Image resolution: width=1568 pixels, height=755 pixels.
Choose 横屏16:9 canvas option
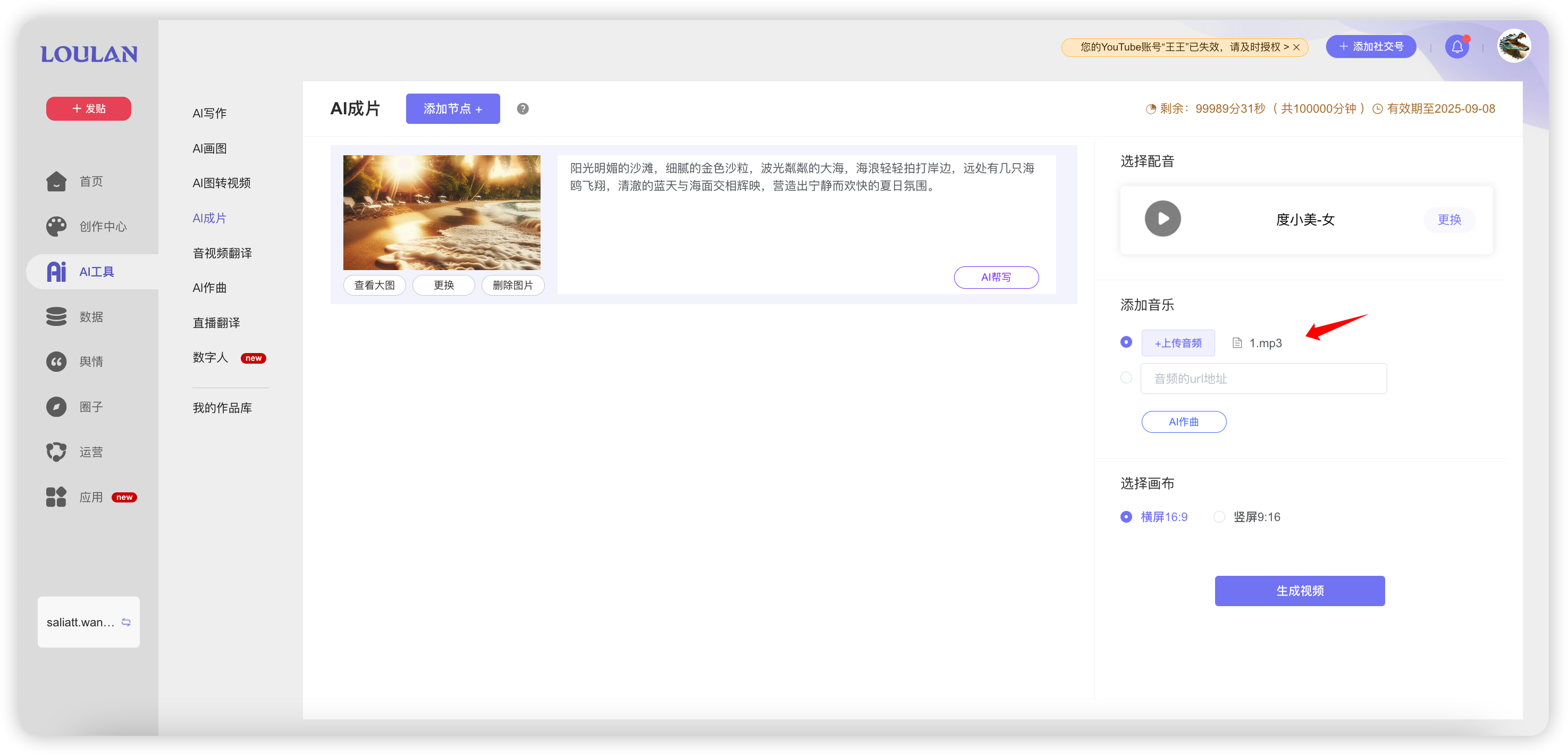click(1153, 517)
